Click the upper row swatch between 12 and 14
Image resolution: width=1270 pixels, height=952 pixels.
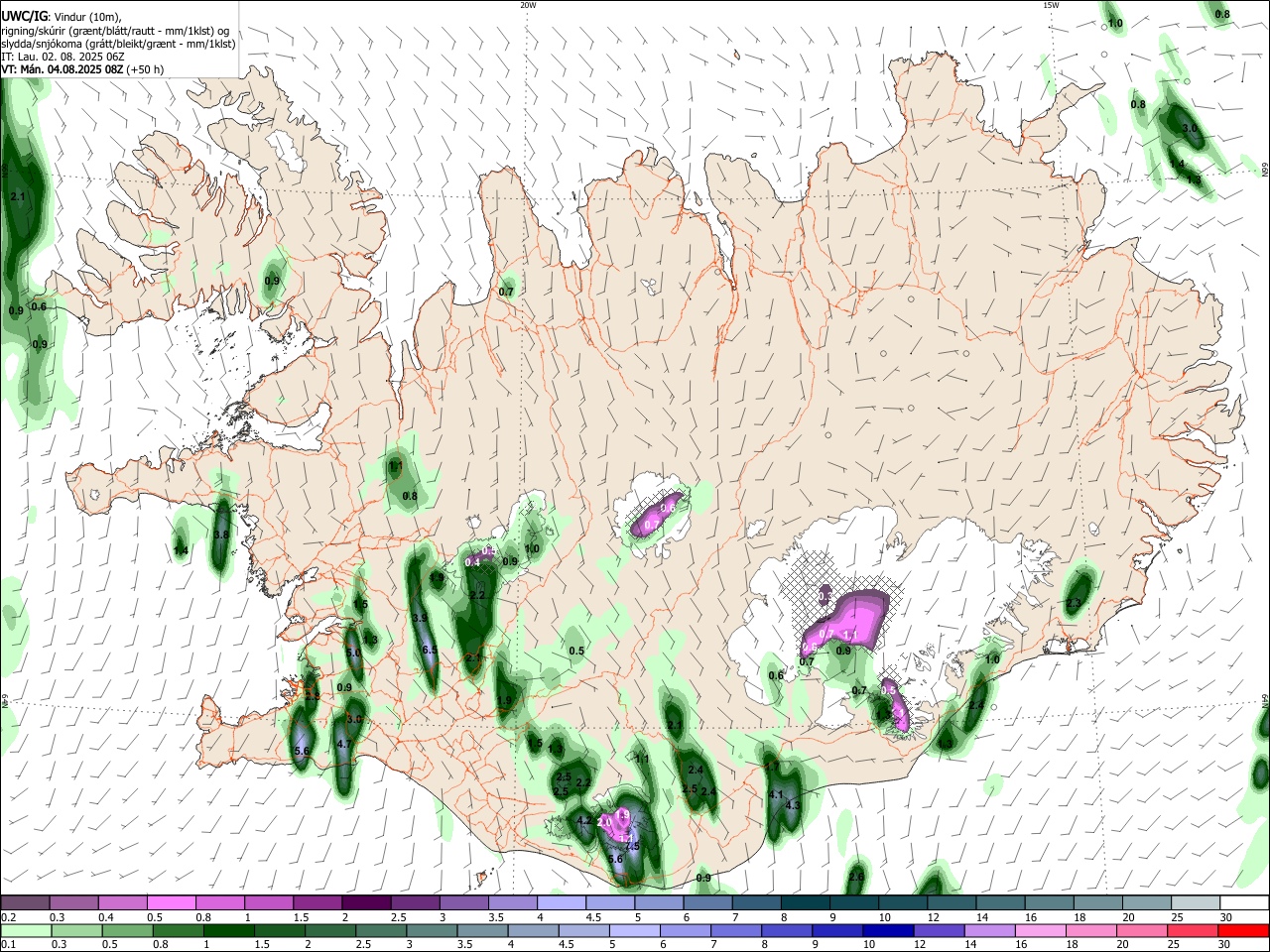950,902
